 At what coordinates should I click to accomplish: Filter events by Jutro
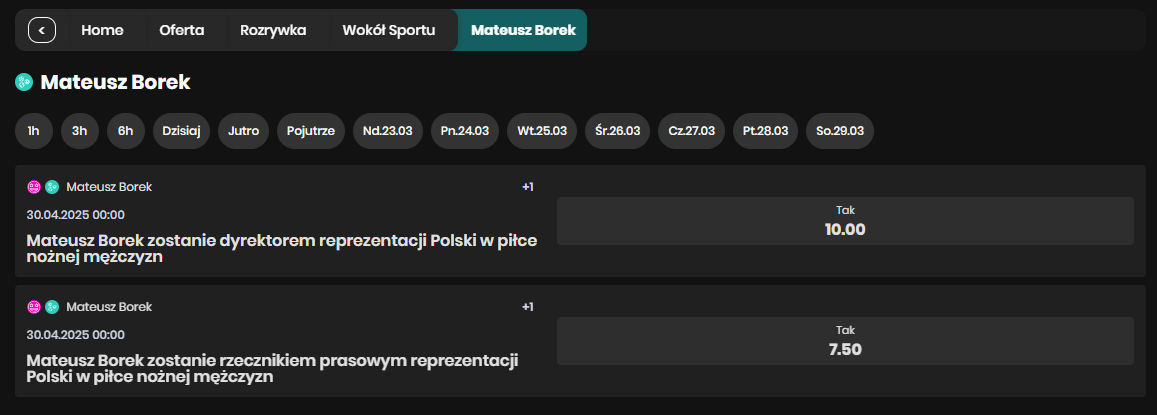coord(244,131)
